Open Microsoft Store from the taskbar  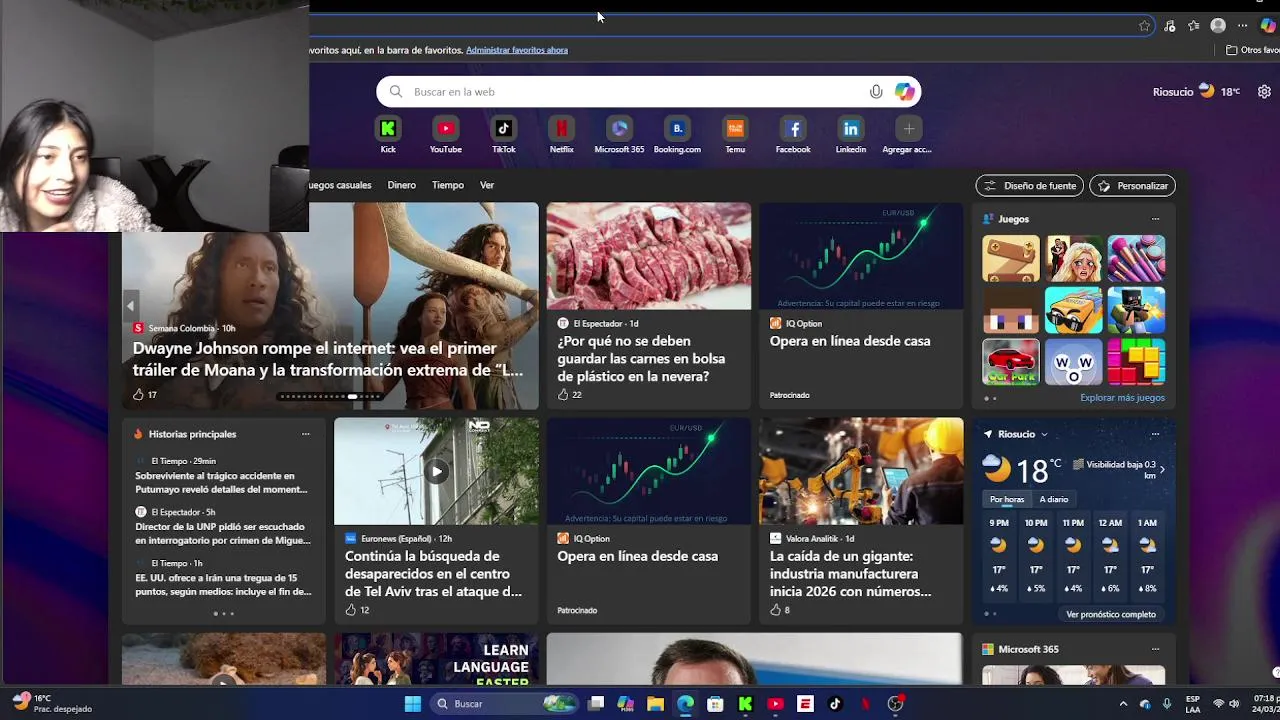[715, 704]
